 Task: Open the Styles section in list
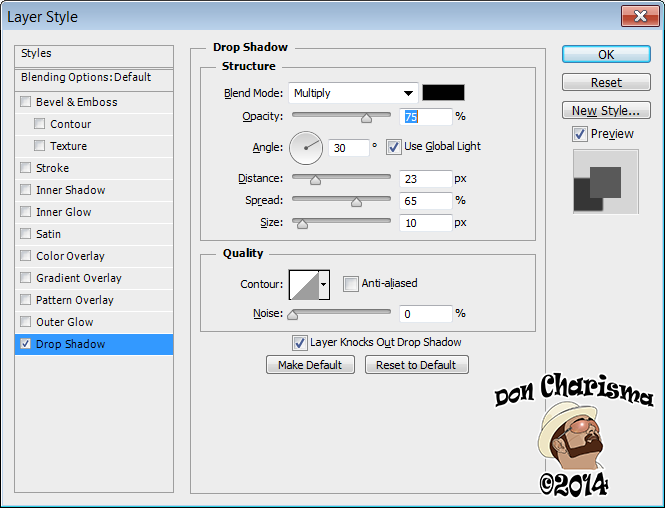pos(37,53)
